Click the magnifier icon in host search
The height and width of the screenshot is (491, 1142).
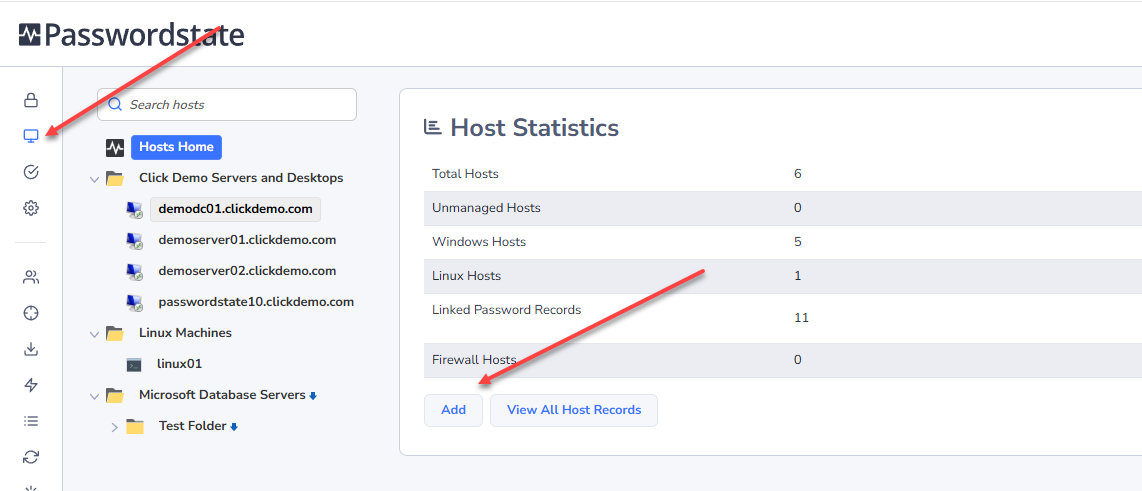tap(114, 104)
